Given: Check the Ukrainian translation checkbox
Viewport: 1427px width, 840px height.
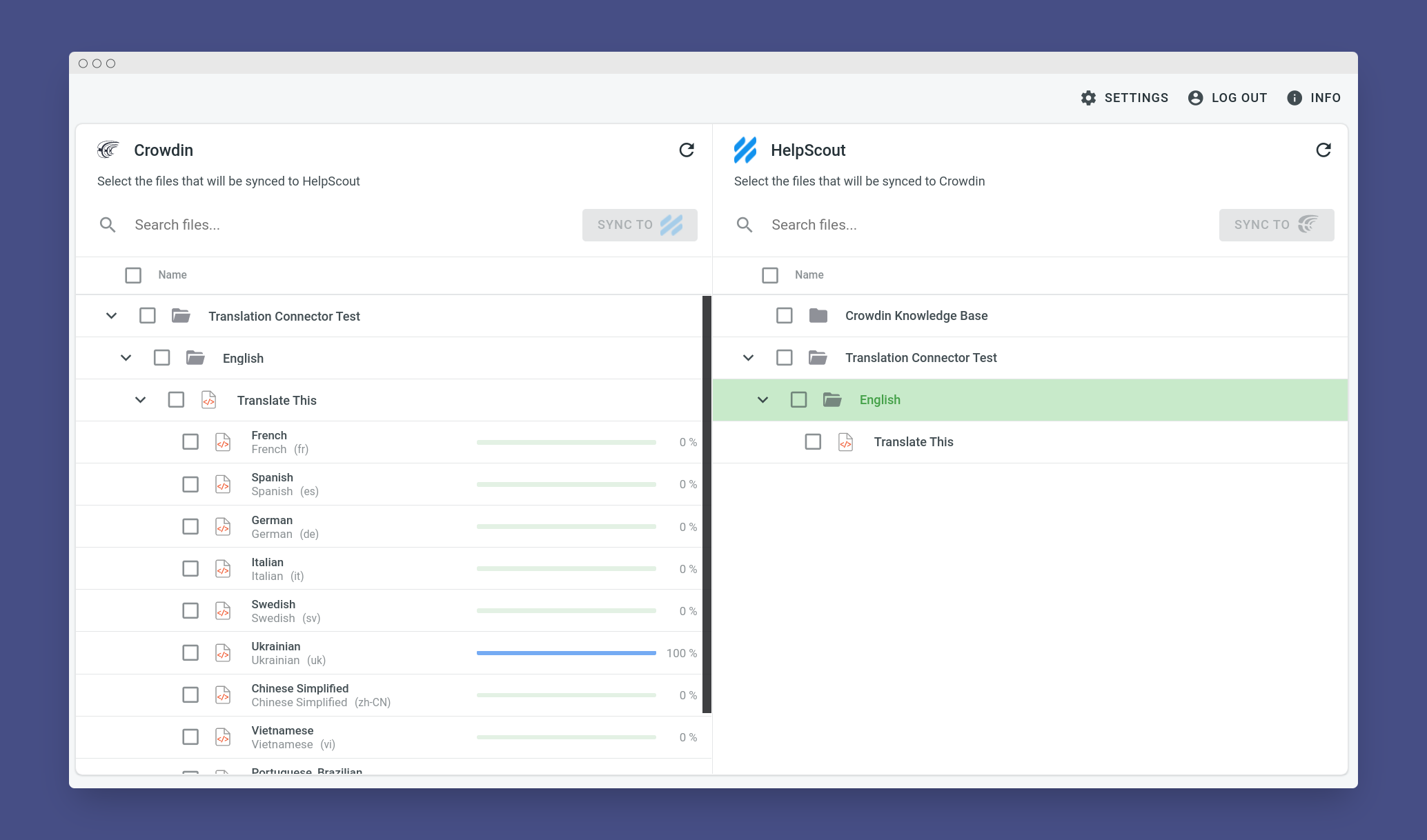Looking at the screenshot, I should (190, 653).
